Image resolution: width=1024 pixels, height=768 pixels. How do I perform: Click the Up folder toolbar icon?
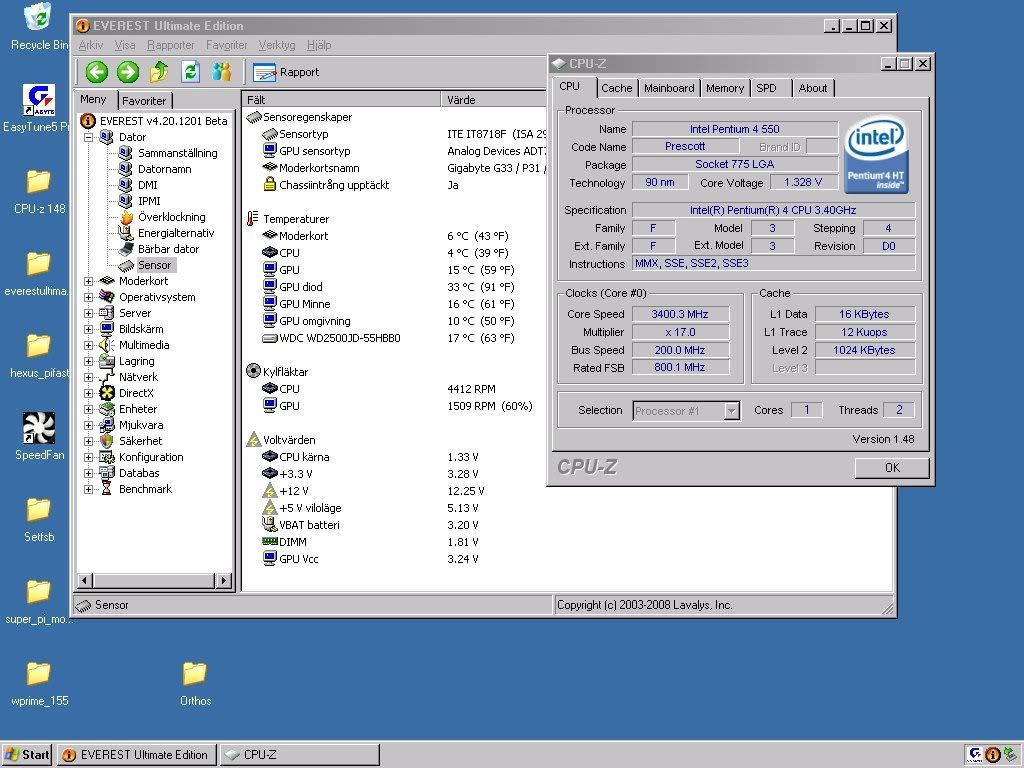[159, 72]
